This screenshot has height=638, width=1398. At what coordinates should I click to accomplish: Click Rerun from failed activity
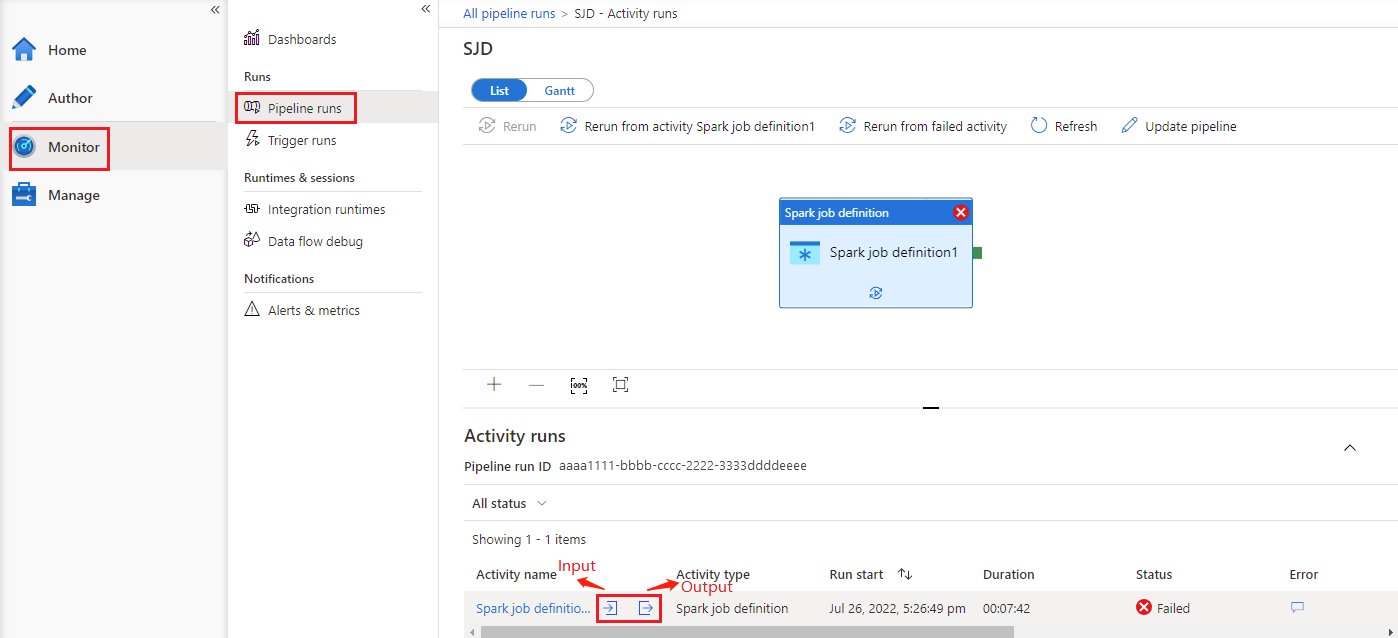pos(922,126)
